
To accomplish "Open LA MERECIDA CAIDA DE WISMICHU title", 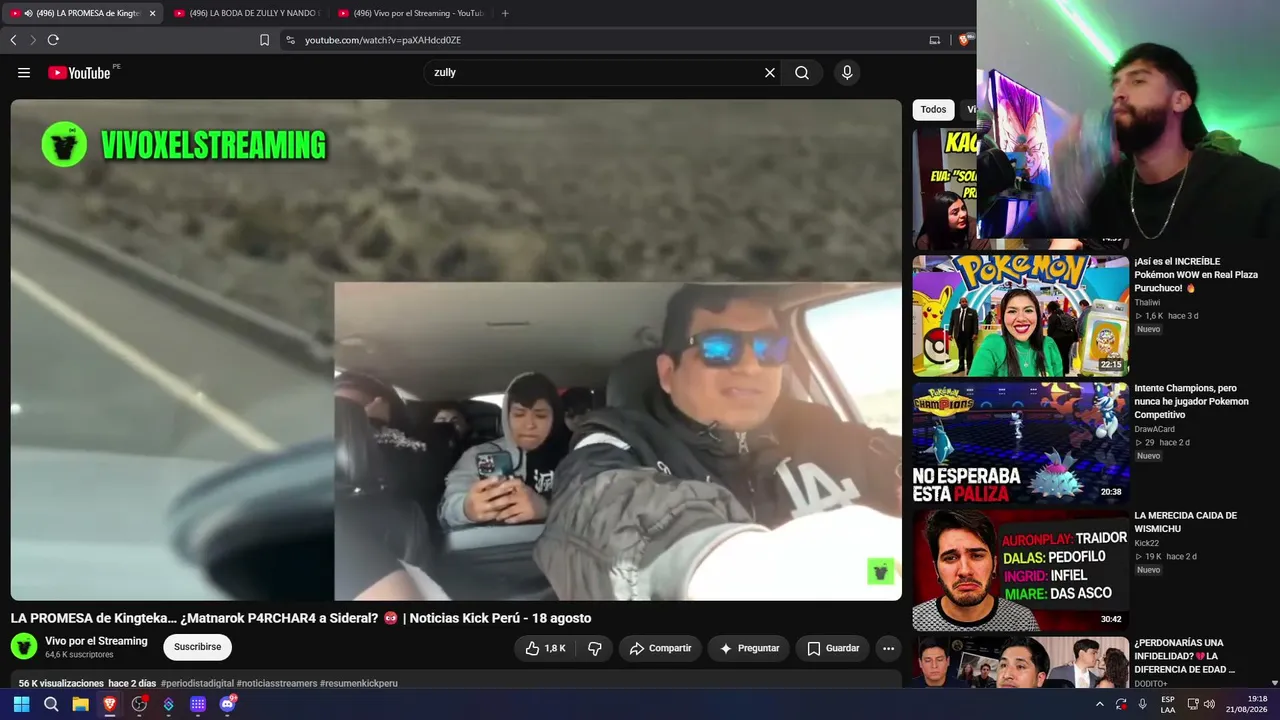I will [1185, 522].
